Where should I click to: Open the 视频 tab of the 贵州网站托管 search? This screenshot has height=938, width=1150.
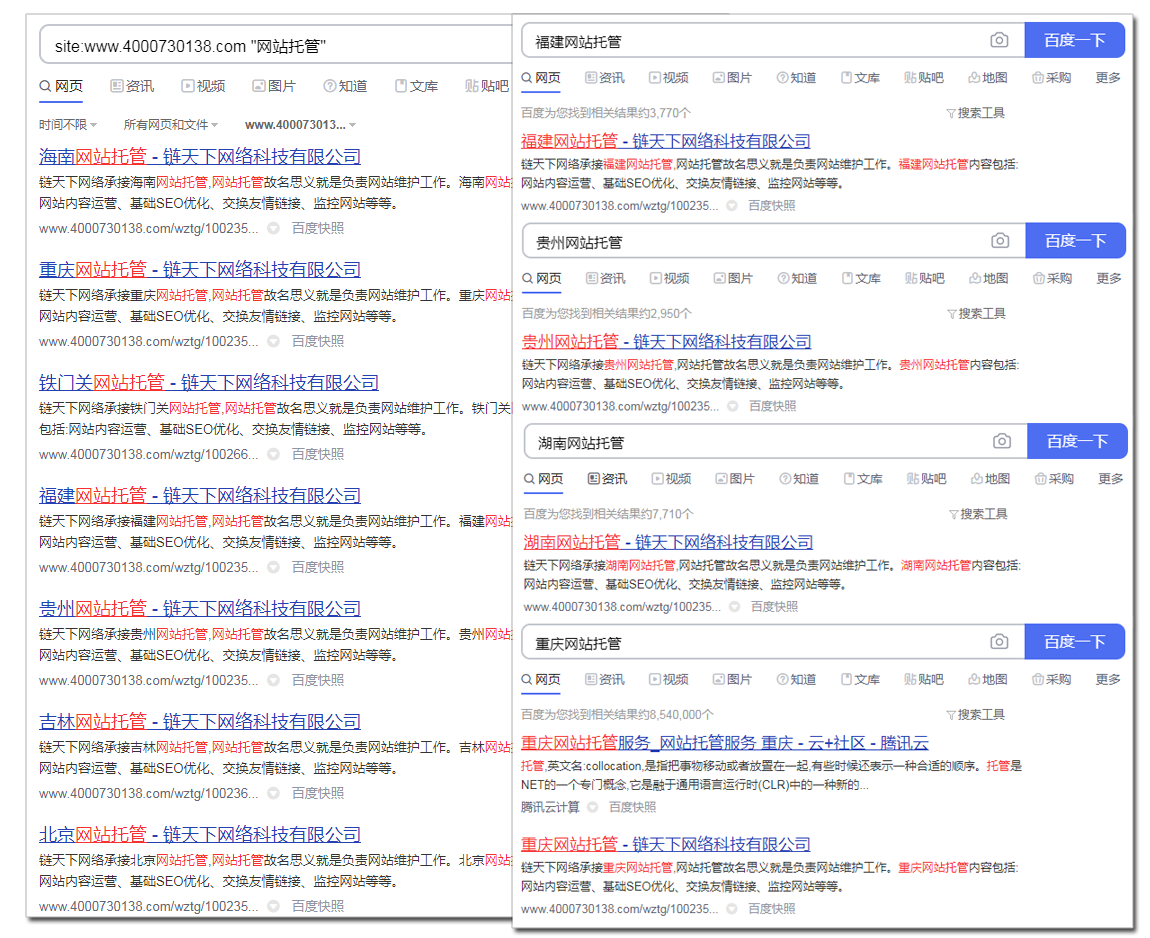(x=669, y=278)
